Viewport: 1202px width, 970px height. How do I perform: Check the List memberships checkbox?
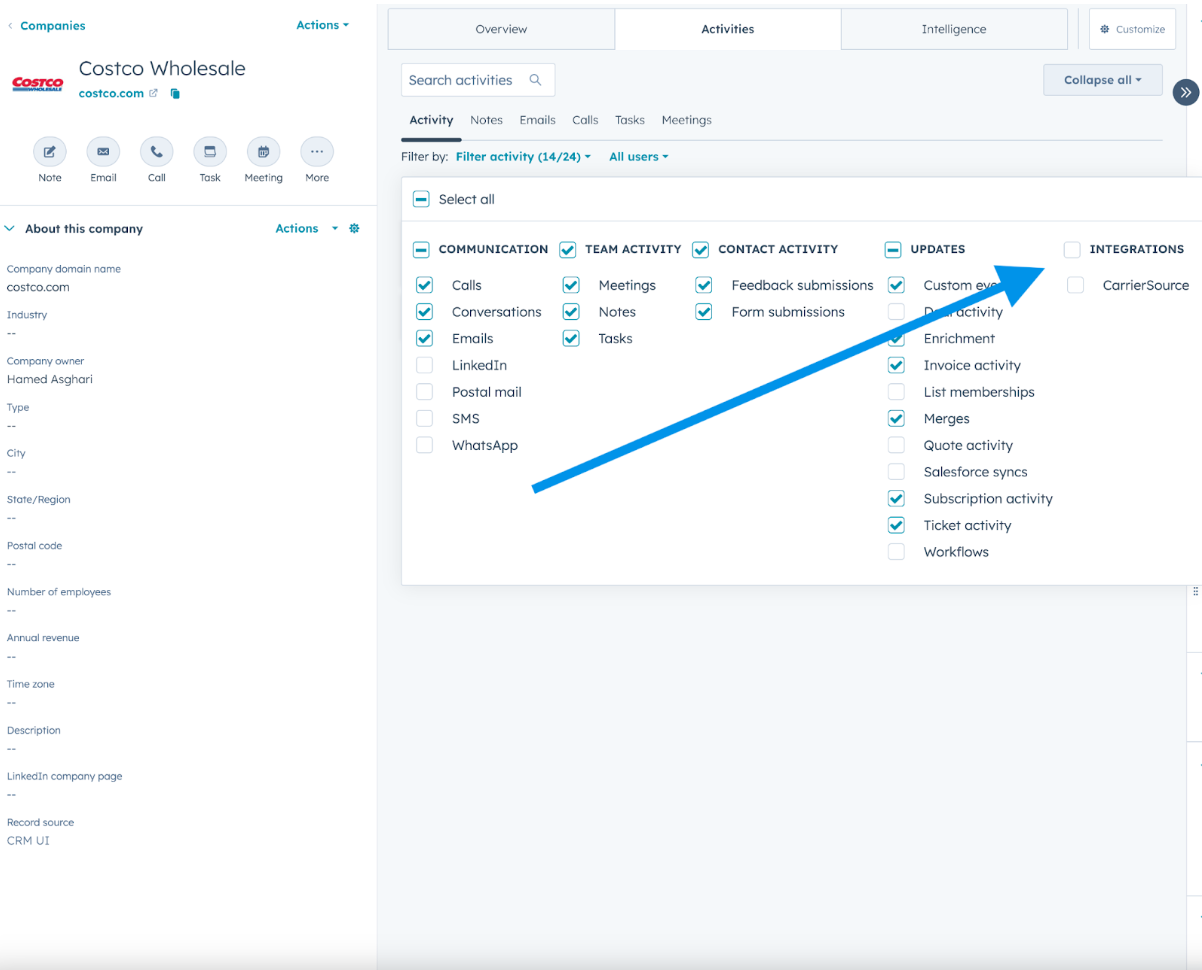(x=896, y=392)
